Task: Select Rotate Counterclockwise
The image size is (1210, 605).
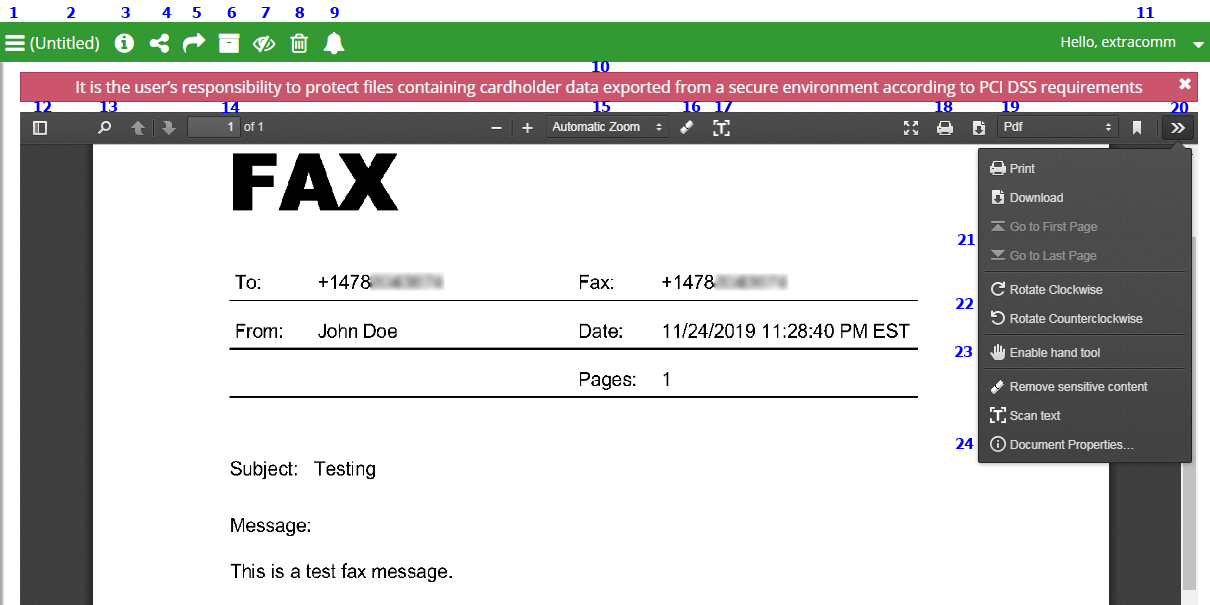Action: click(1085, 318)
